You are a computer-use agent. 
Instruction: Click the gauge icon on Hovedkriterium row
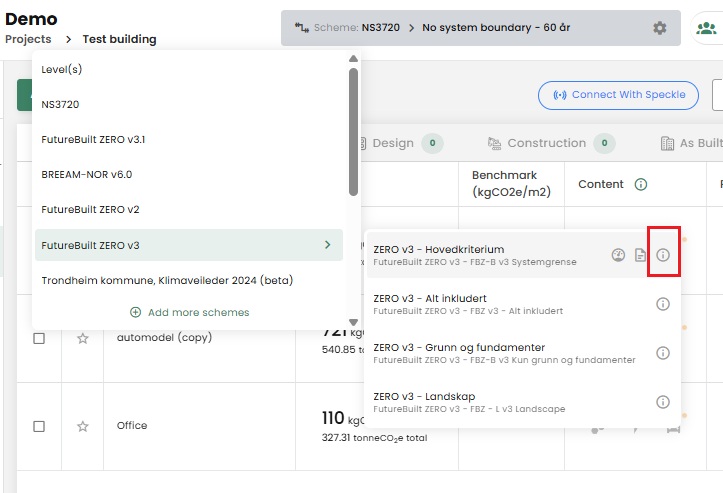click(x=618, y=255)
